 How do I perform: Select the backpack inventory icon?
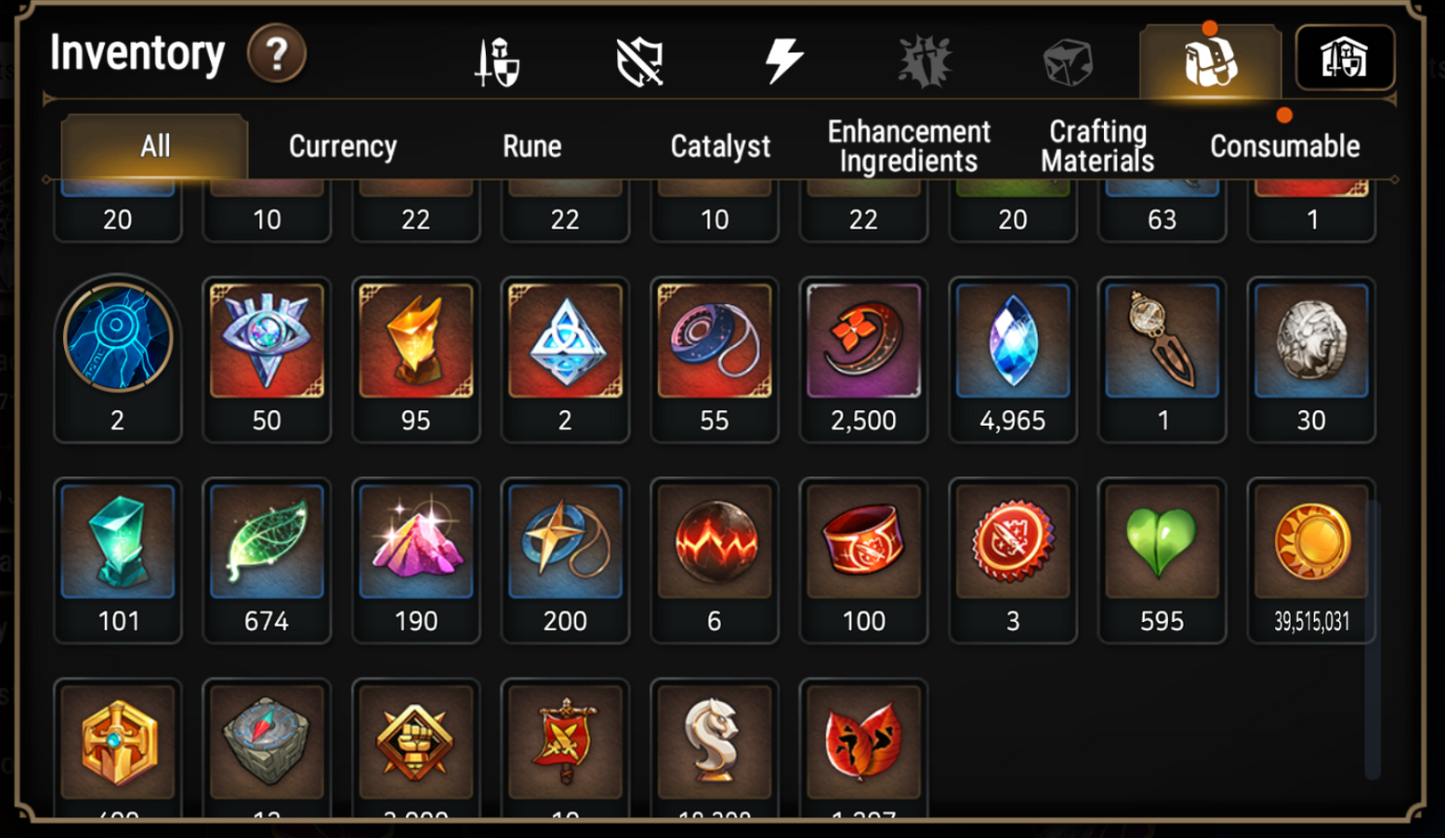(1210, 62)
